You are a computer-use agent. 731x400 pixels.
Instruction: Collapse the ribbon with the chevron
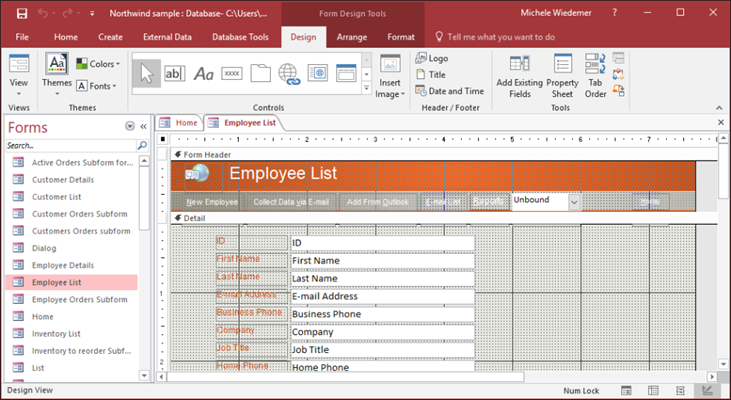point(719,108)
